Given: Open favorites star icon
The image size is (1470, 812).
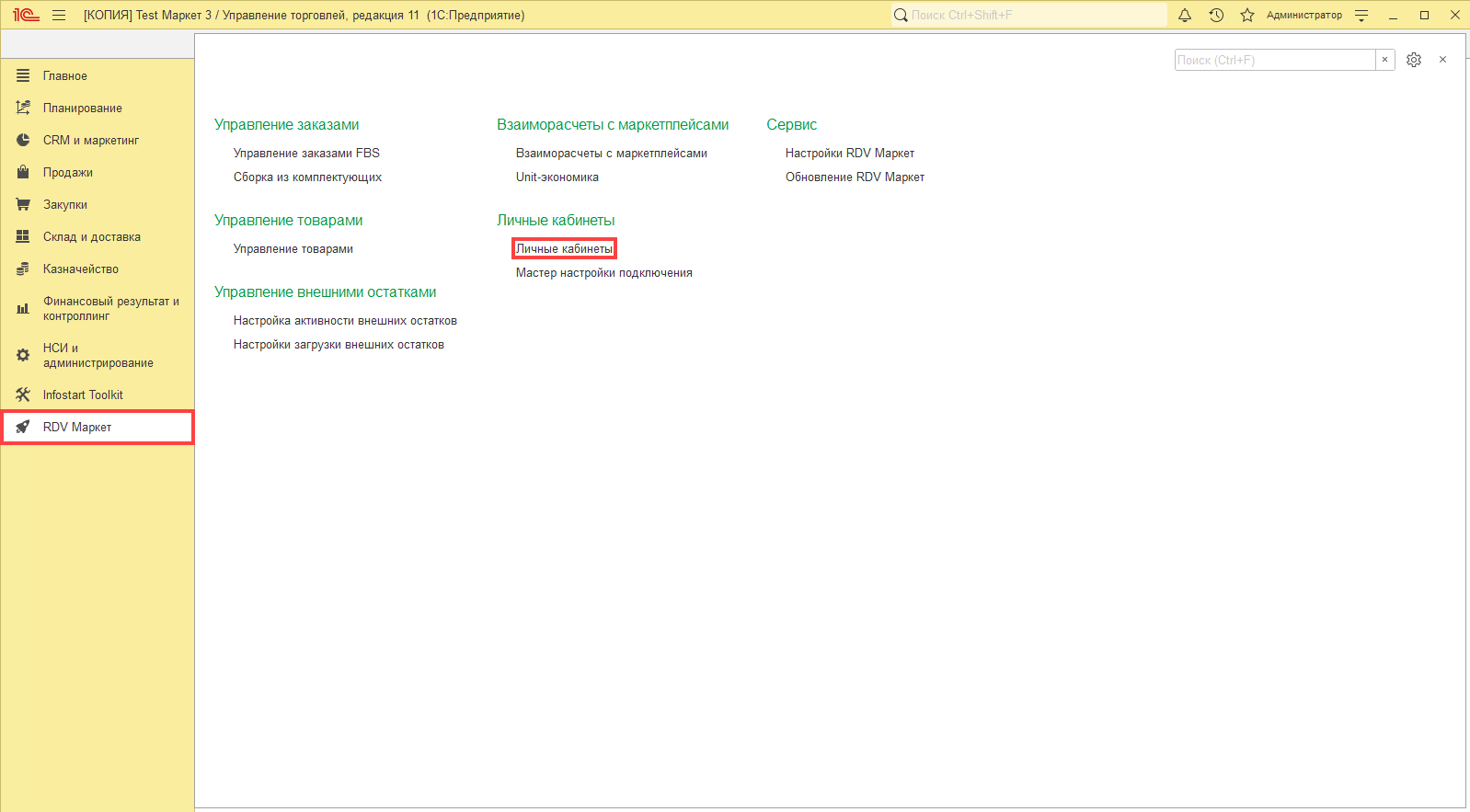Looking at the screenshot, I should pyautogui.click(x=1247, y=15).
